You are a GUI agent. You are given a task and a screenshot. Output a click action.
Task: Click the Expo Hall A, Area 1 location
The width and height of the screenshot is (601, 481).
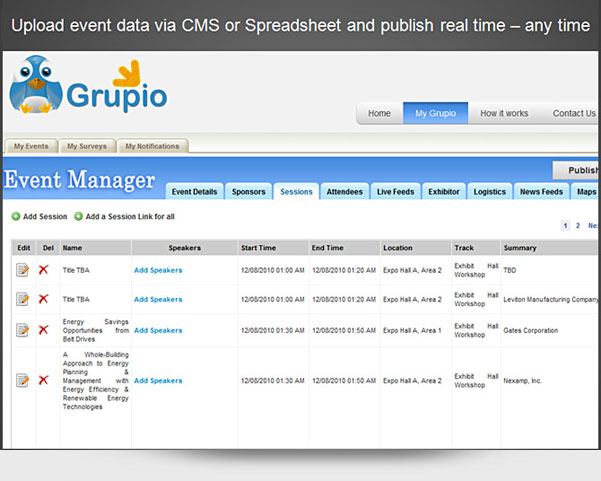pos(412,330)
